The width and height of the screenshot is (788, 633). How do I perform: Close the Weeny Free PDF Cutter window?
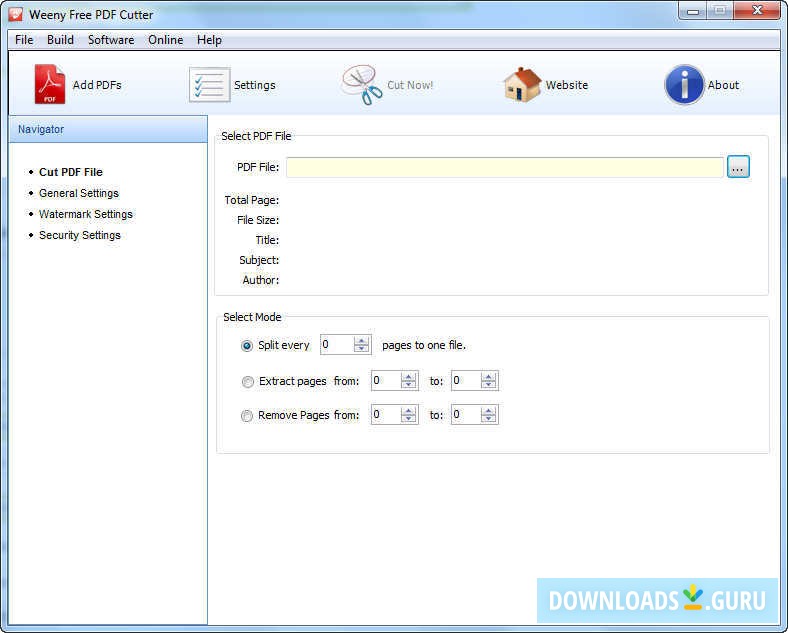[757, 11]
